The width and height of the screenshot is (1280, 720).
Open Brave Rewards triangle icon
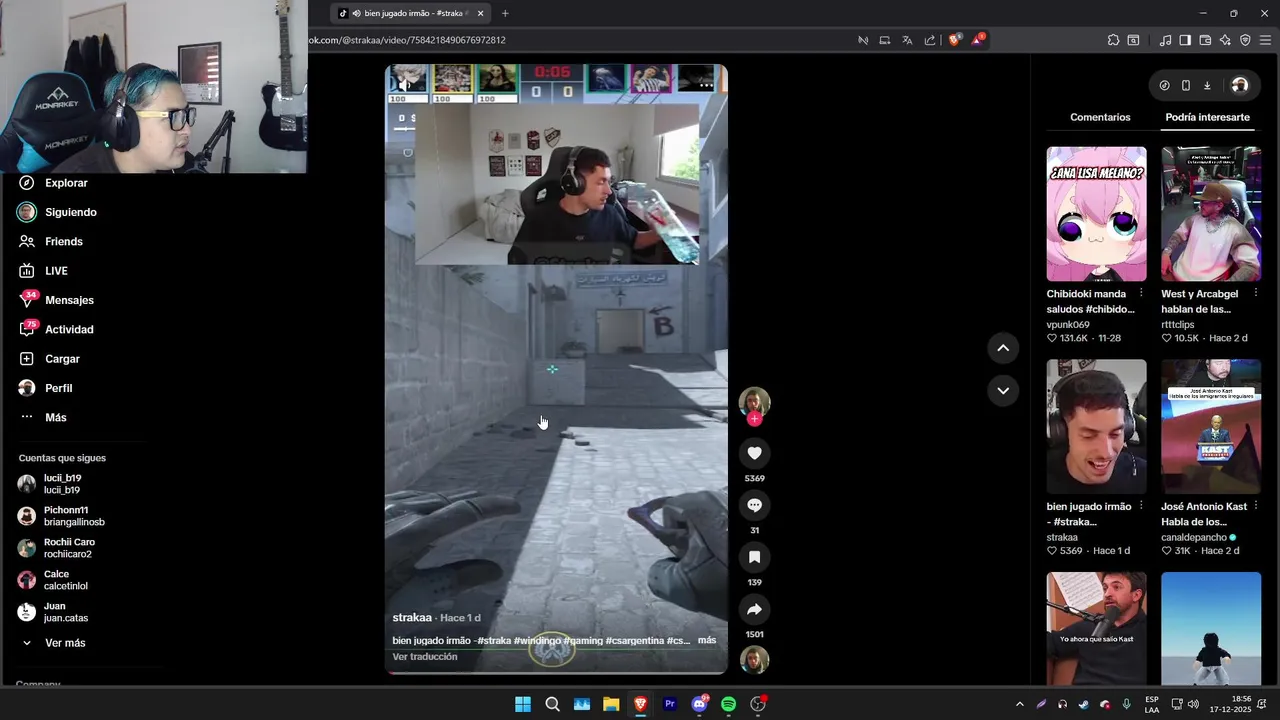(978, 40)
